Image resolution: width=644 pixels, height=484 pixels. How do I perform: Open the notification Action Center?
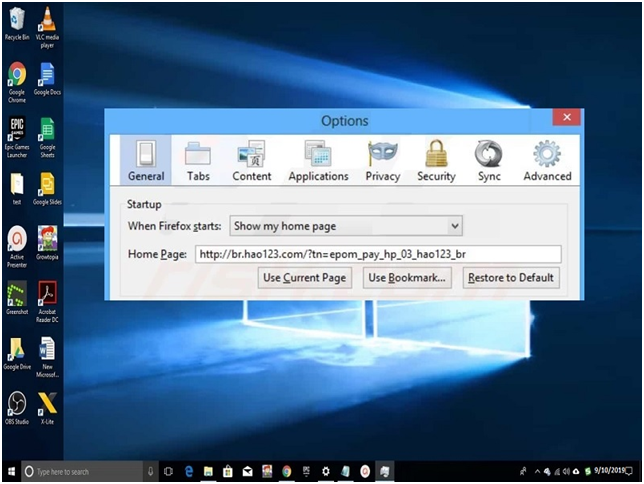pyautogui.click(x=629, y=471)
